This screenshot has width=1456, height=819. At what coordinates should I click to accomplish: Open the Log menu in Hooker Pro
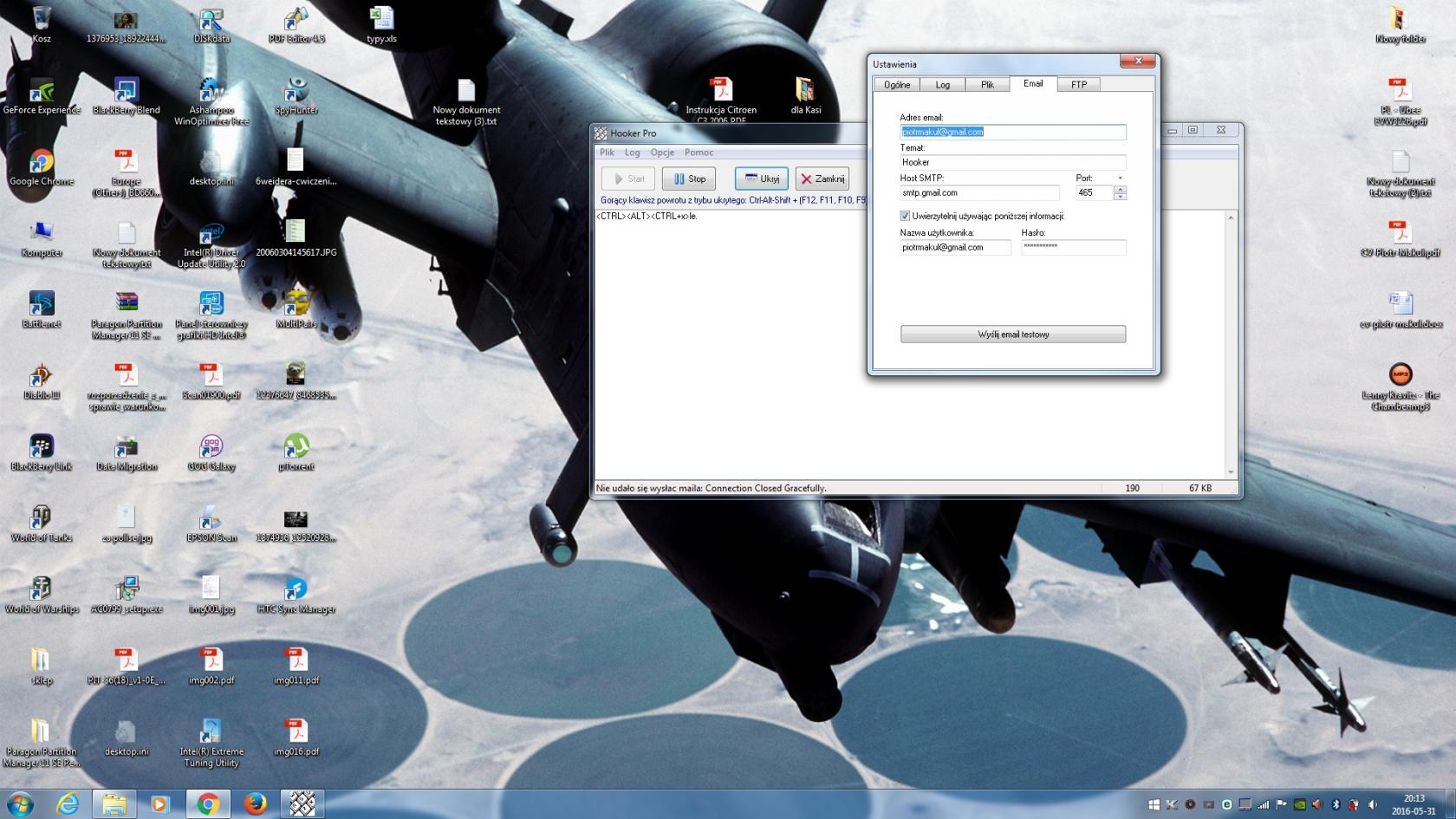pos(633,153)
